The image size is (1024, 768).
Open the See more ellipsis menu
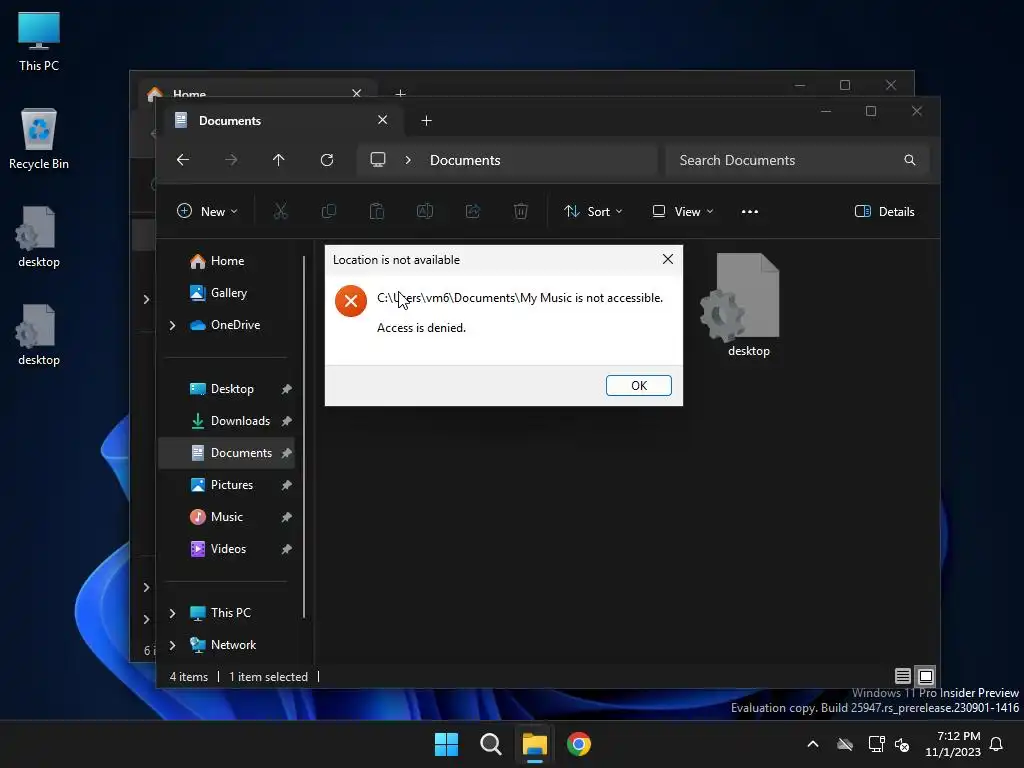tap(750, 212)
